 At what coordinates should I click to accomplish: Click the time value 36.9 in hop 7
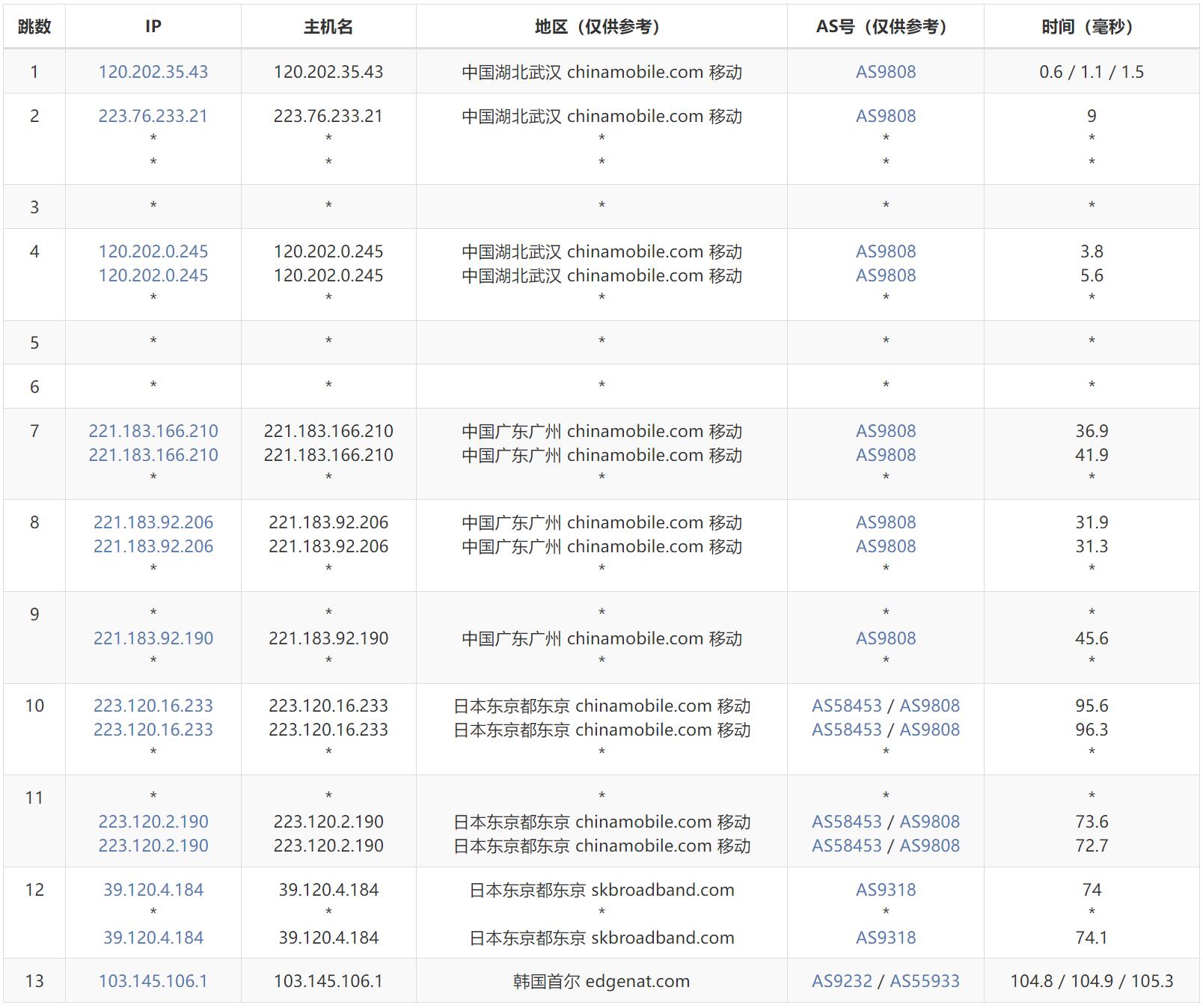[1092, 431]
